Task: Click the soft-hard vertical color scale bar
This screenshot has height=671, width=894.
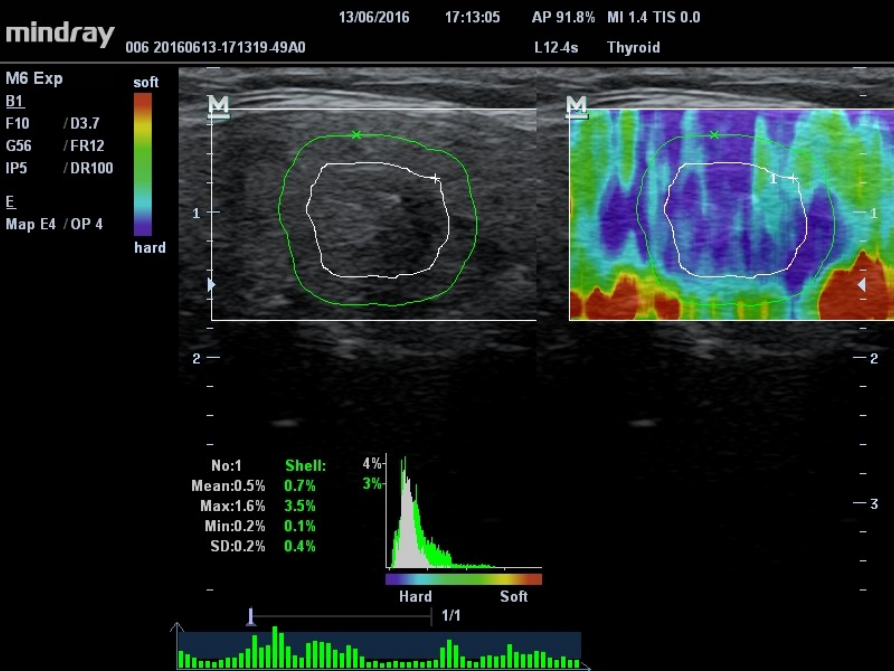Action: point(143,165)
